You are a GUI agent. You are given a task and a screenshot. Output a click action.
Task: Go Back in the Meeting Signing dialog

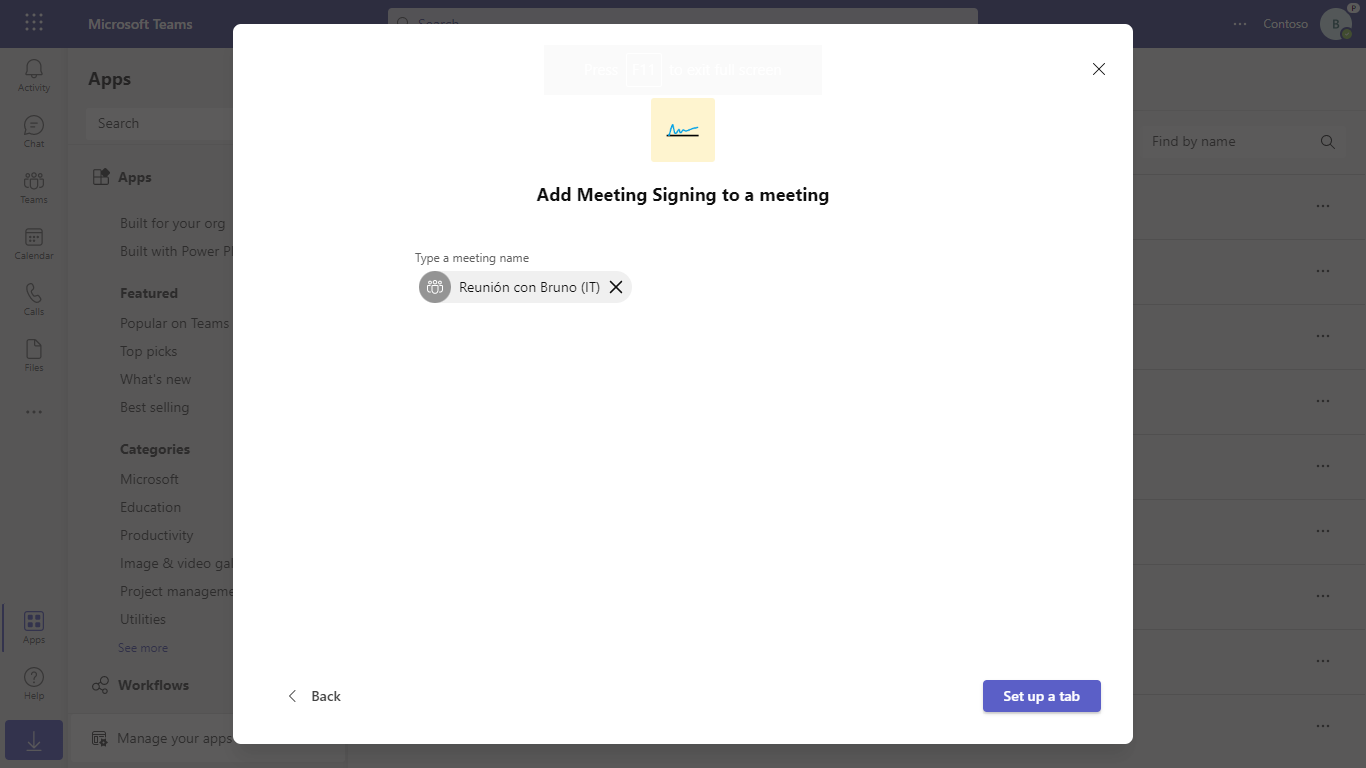point(315,696)
